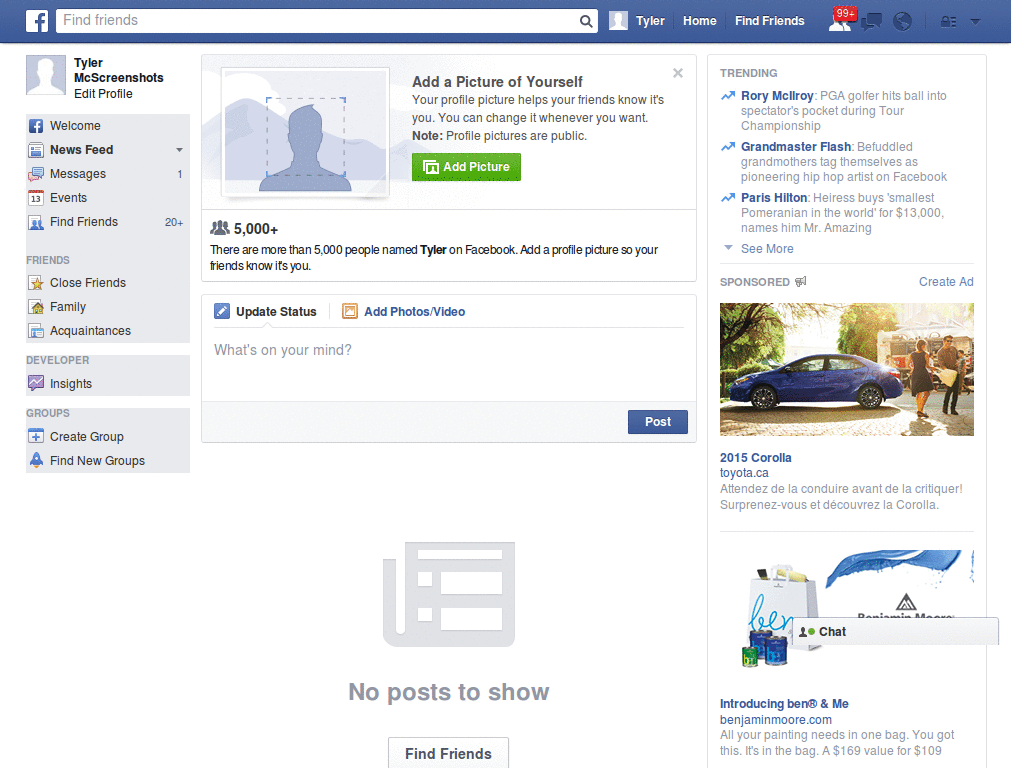
Task: Click the sidebar profile avatar image
Action: [x=46, y=75]
